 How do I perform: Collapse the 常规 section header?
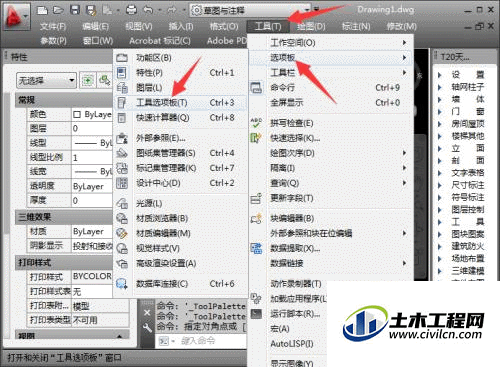(64, 100)
